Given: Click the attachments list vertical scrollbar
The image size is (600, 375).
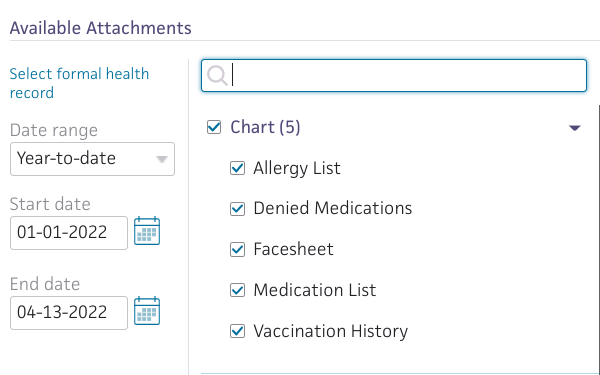Looking at the screenshot, I should coord(599,237).
